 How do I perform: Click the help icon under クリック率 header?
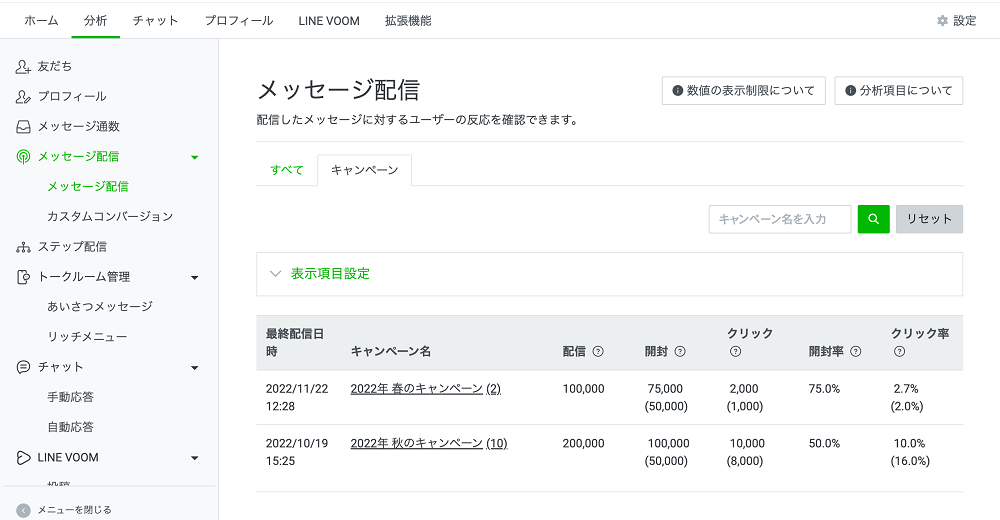coord(899,351)
